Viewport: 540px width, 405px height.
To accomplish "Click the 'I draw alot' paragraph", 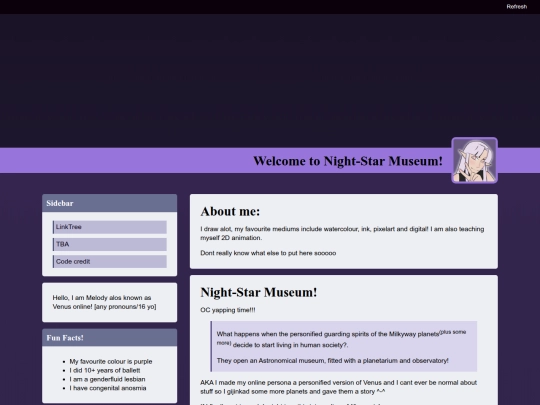I will tap(342, 233).
